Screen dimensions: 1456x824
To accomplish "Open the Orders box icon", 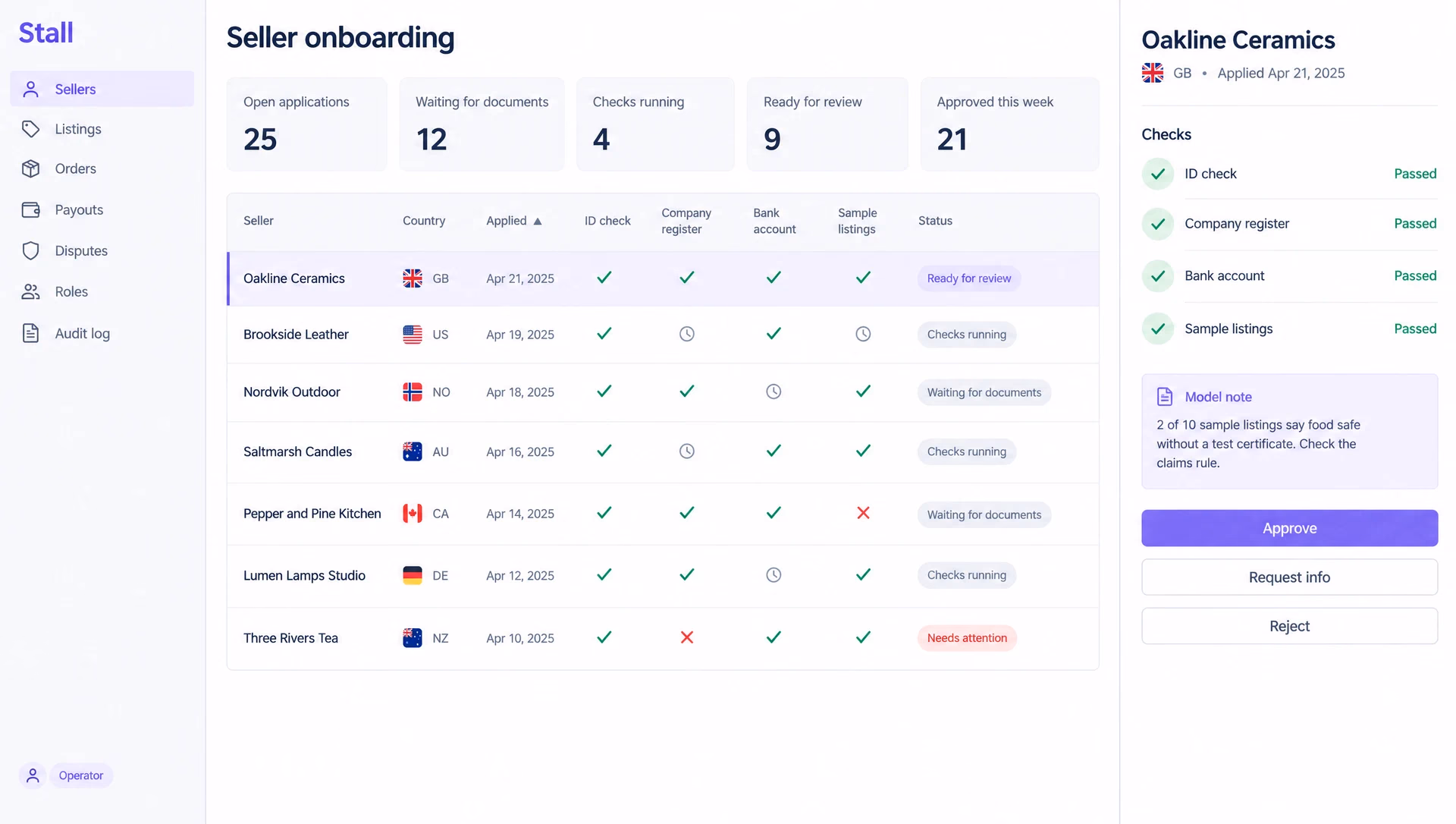I will tap(30, 168).
